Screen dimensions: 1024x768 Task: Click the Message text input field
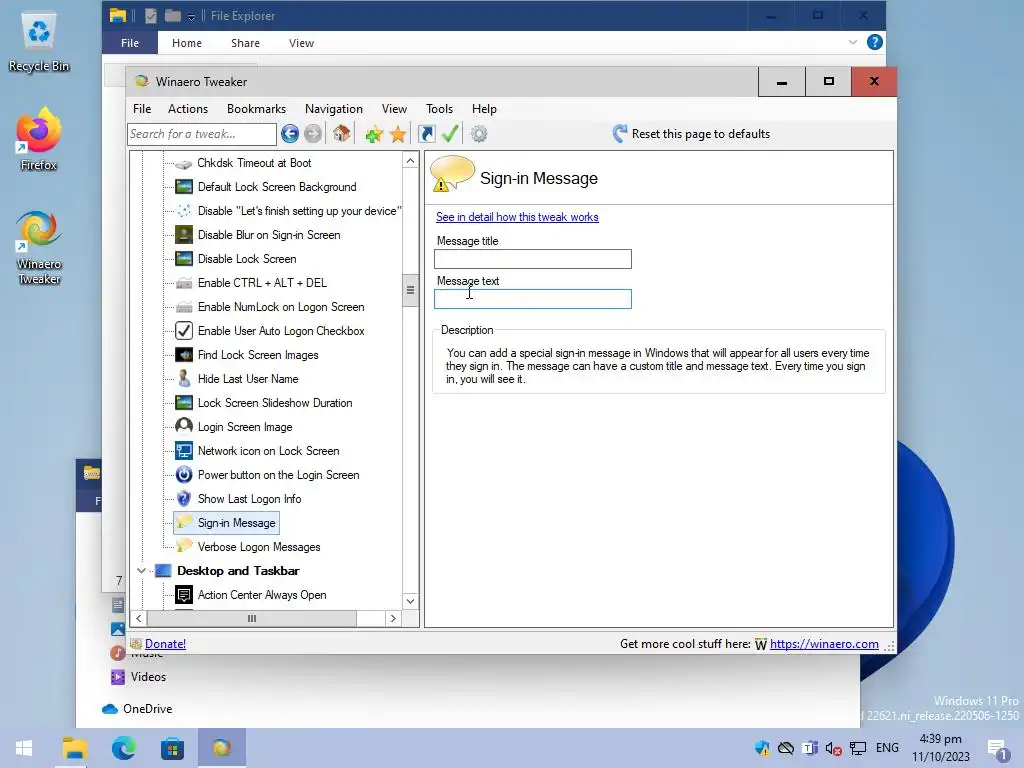coord(533,299)
